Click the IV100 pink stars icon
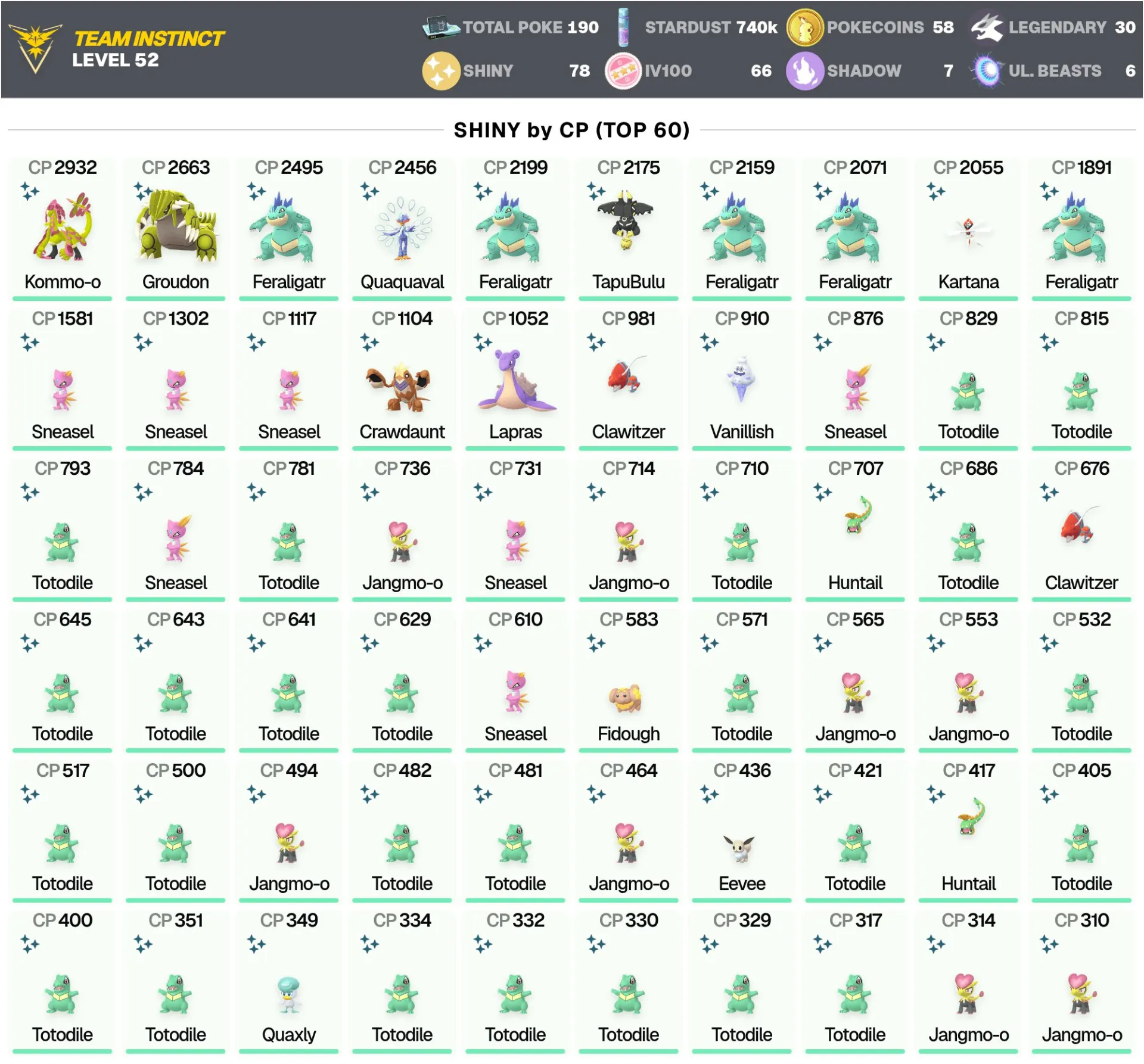 (623, 71)
